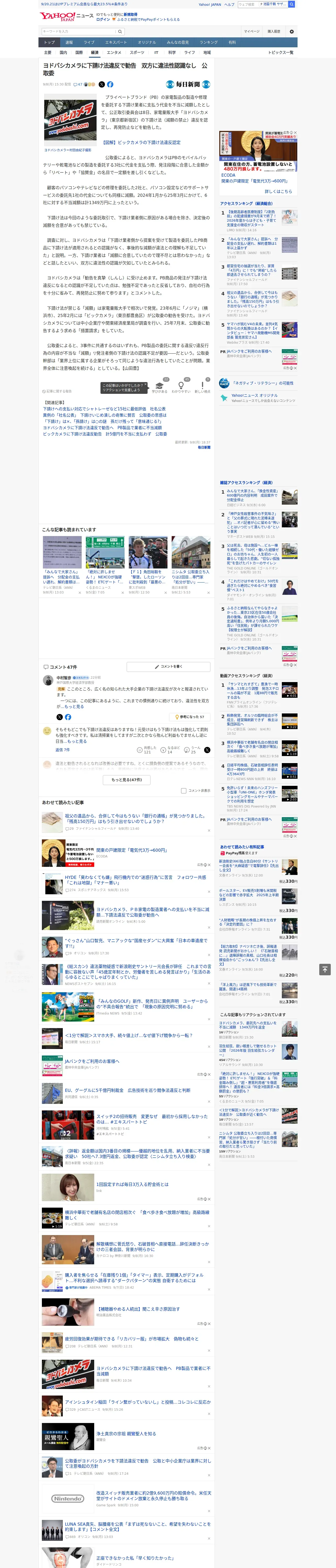
Task: Click inside the keyword search input field
Action: (x=79, y=31)
